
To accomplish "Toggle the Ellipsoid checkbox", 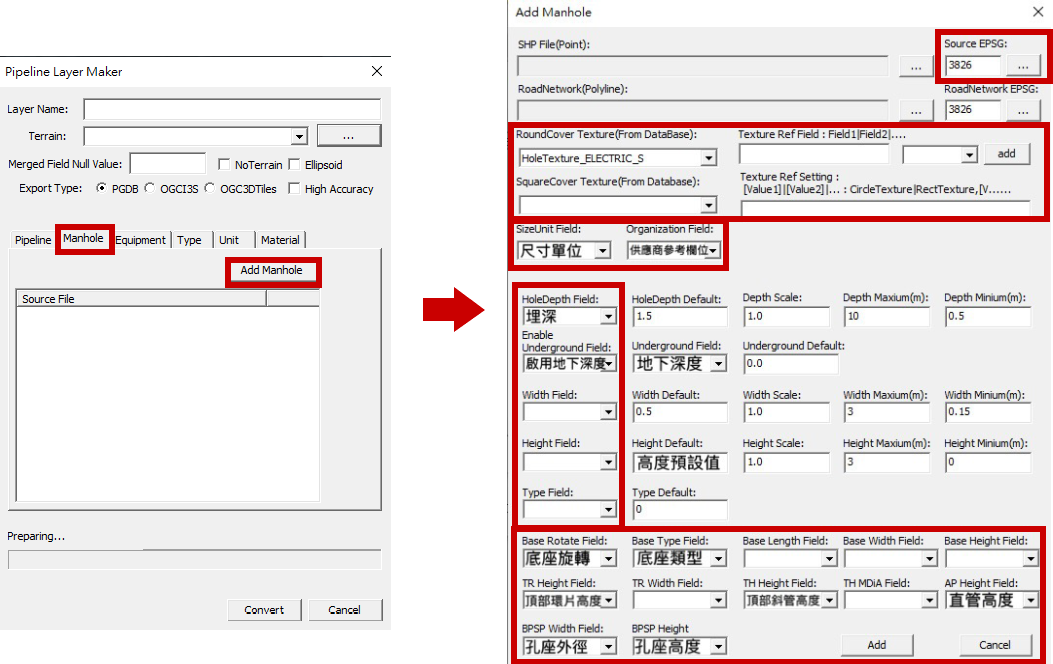I will tap(295, 164).
